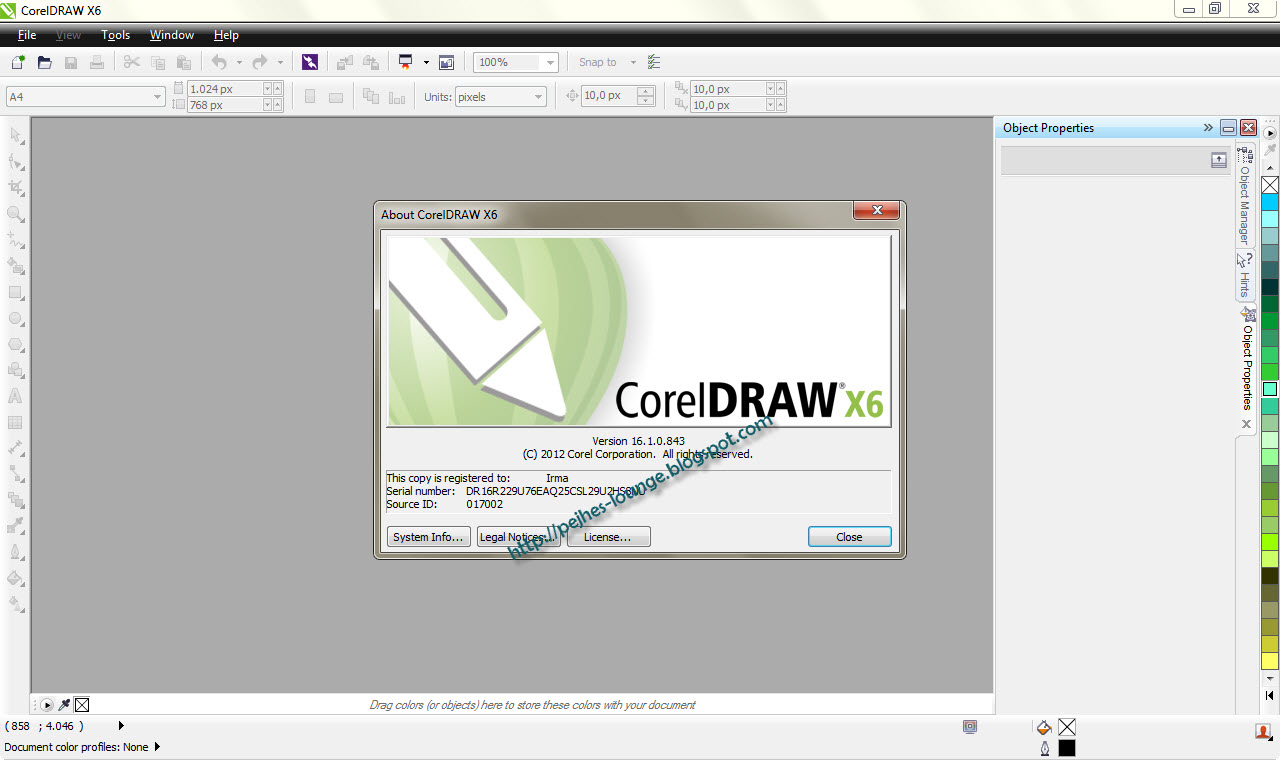The image size is (1280, 760).
Task: Select the Crop tool
Action: [16, 187]
